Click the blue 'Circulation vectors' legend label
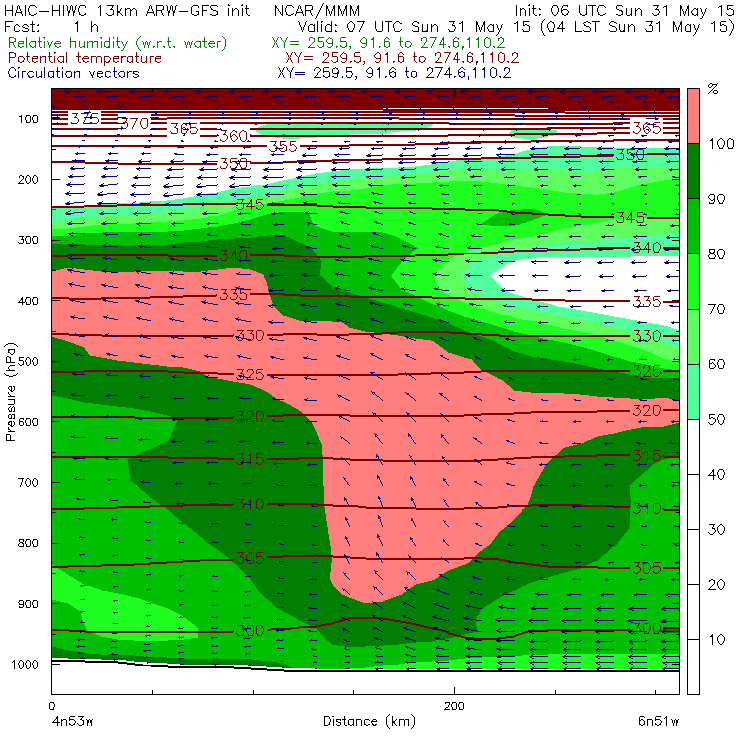Image resolution: width=740 pixels, height=740 pixels. point(73,73)
